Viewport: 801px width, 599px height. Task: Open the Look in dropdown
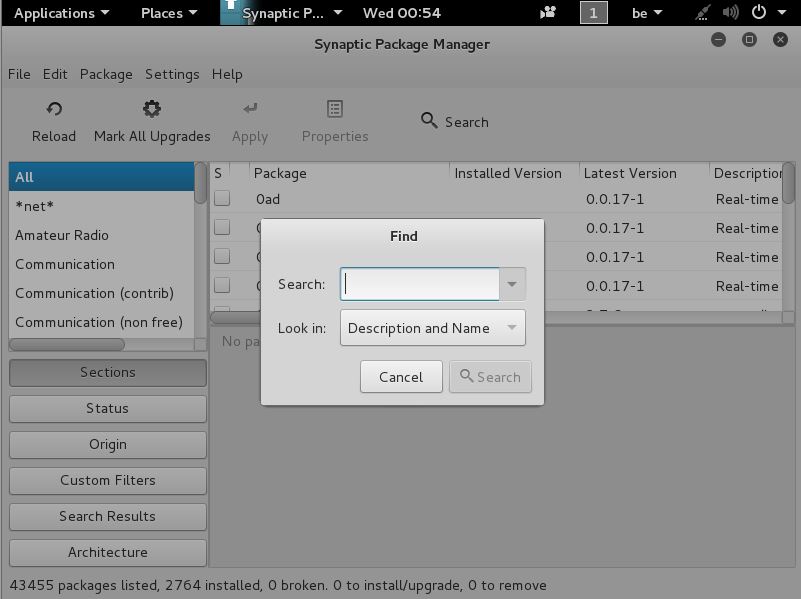[433, 328]
